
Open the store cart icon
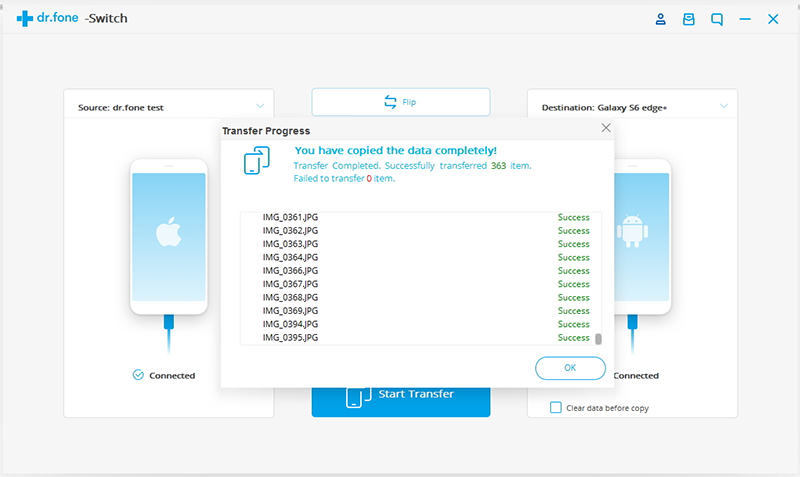click(688, 19)
